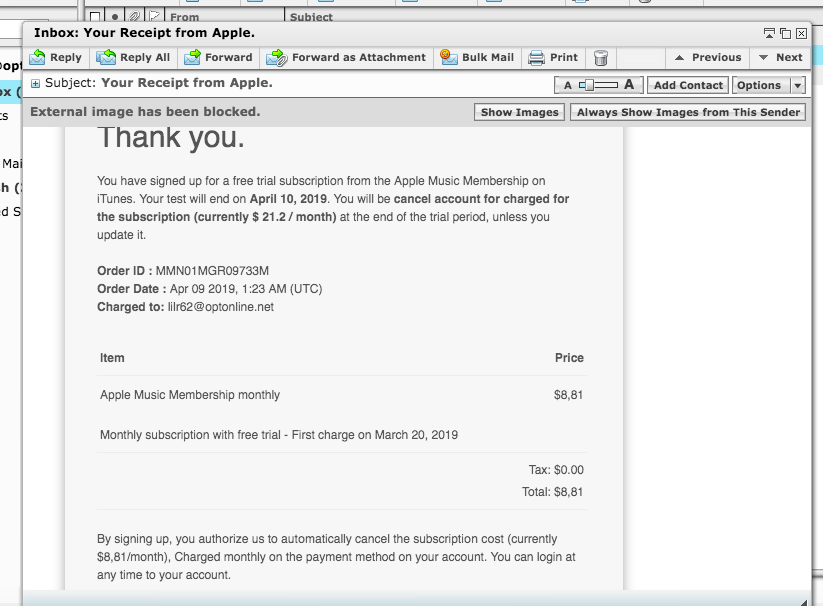Click the Price column header

tap(569, 358)
